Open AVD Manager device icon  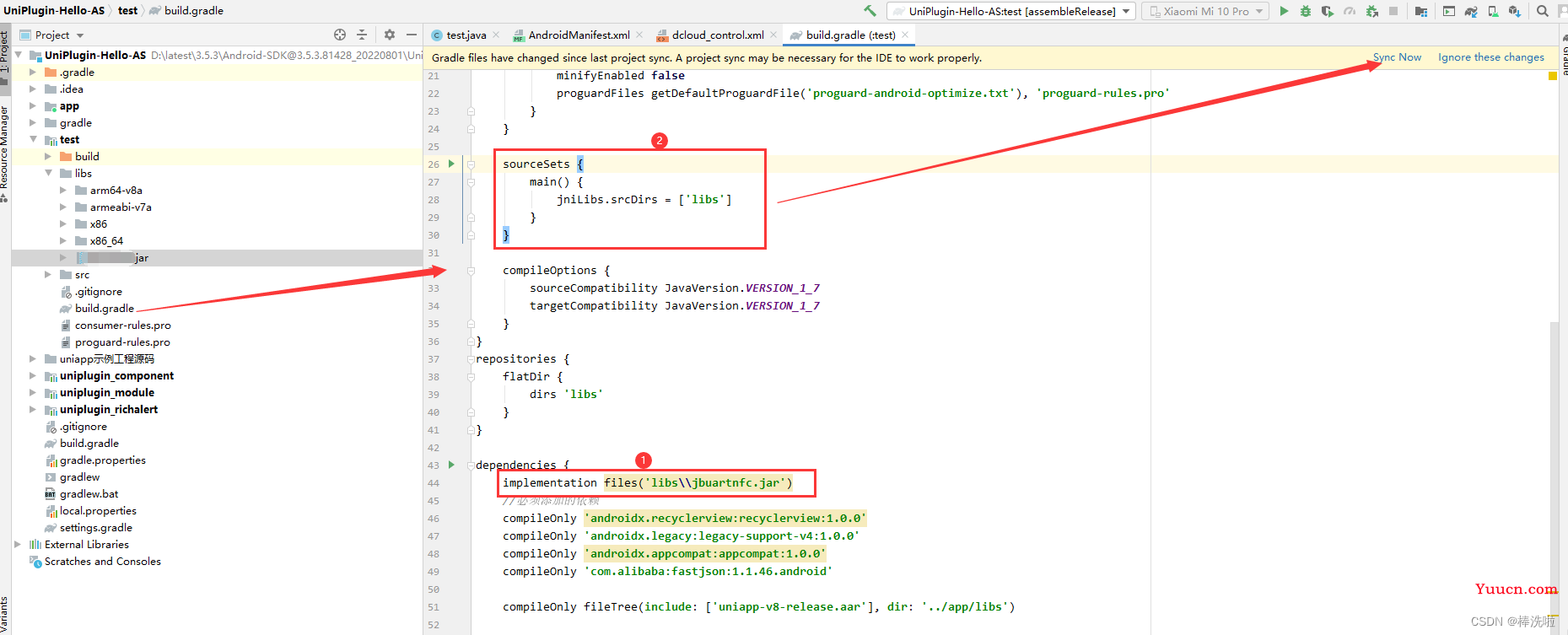tap(1493, 11)
